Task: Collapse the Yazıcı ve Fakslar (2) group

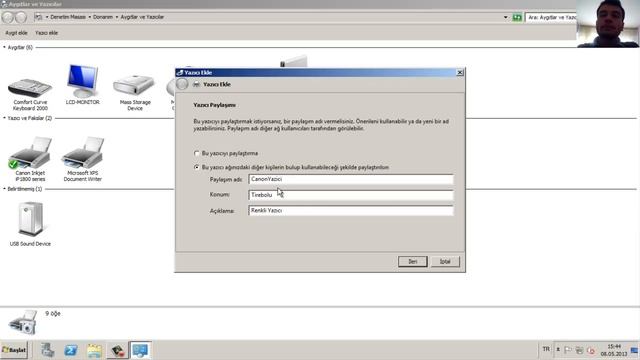Action: click(x=4, y=118)
